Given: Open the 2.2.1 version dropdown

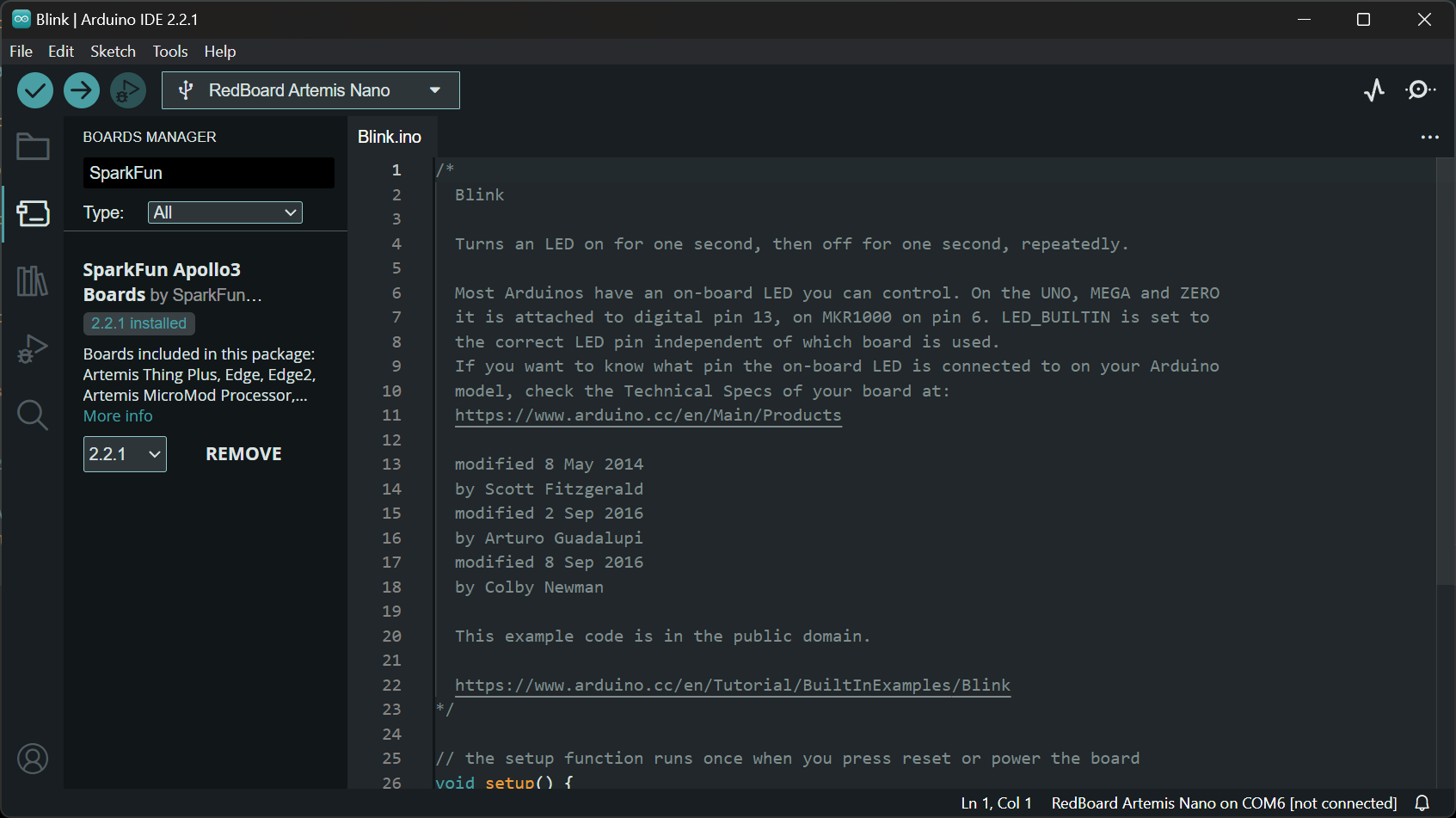Looking at the screenshot, I should [125, 454].
